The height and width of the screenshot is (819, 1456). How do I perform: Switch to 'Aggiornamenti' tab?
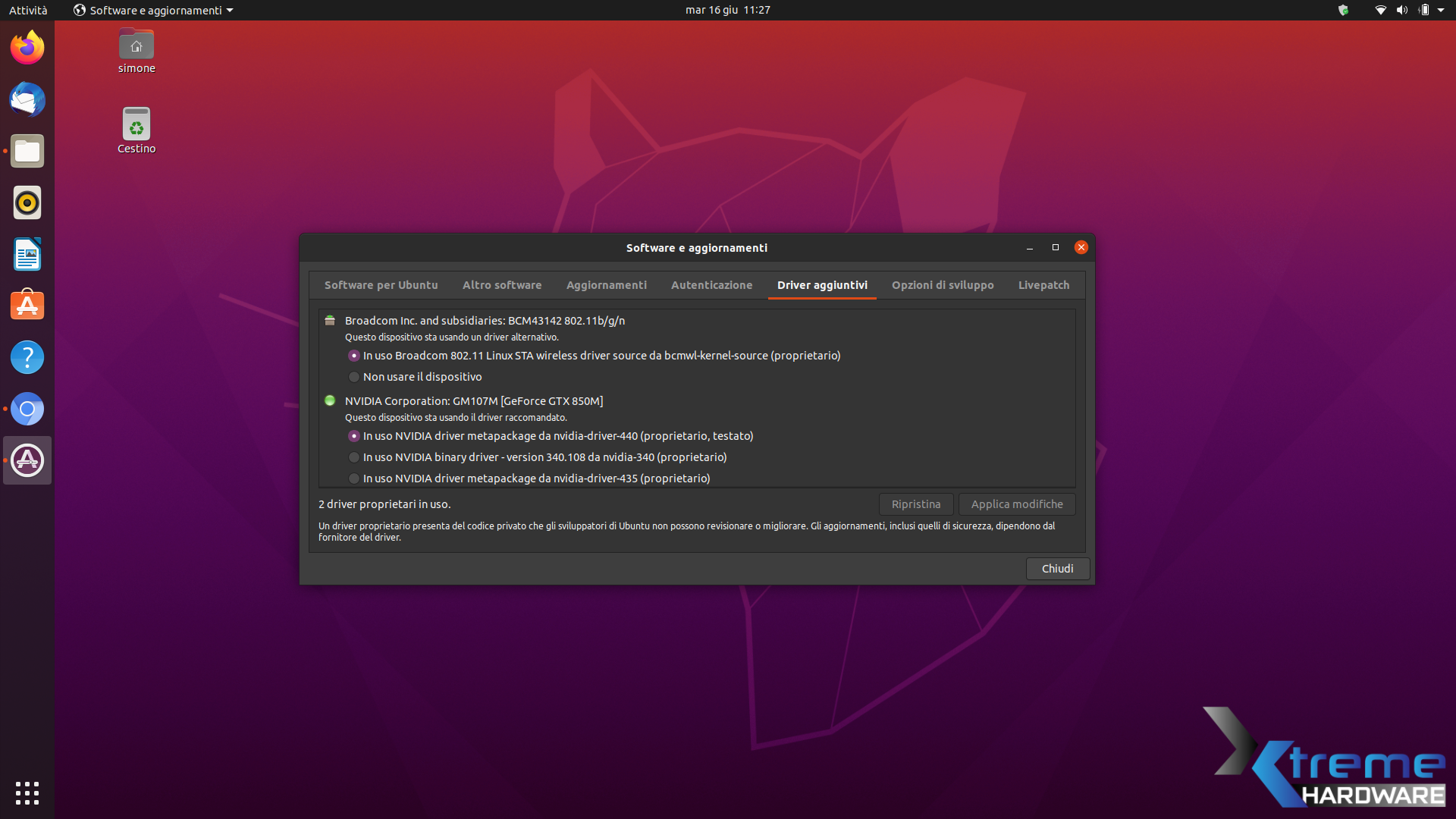(x=606, y=285)
